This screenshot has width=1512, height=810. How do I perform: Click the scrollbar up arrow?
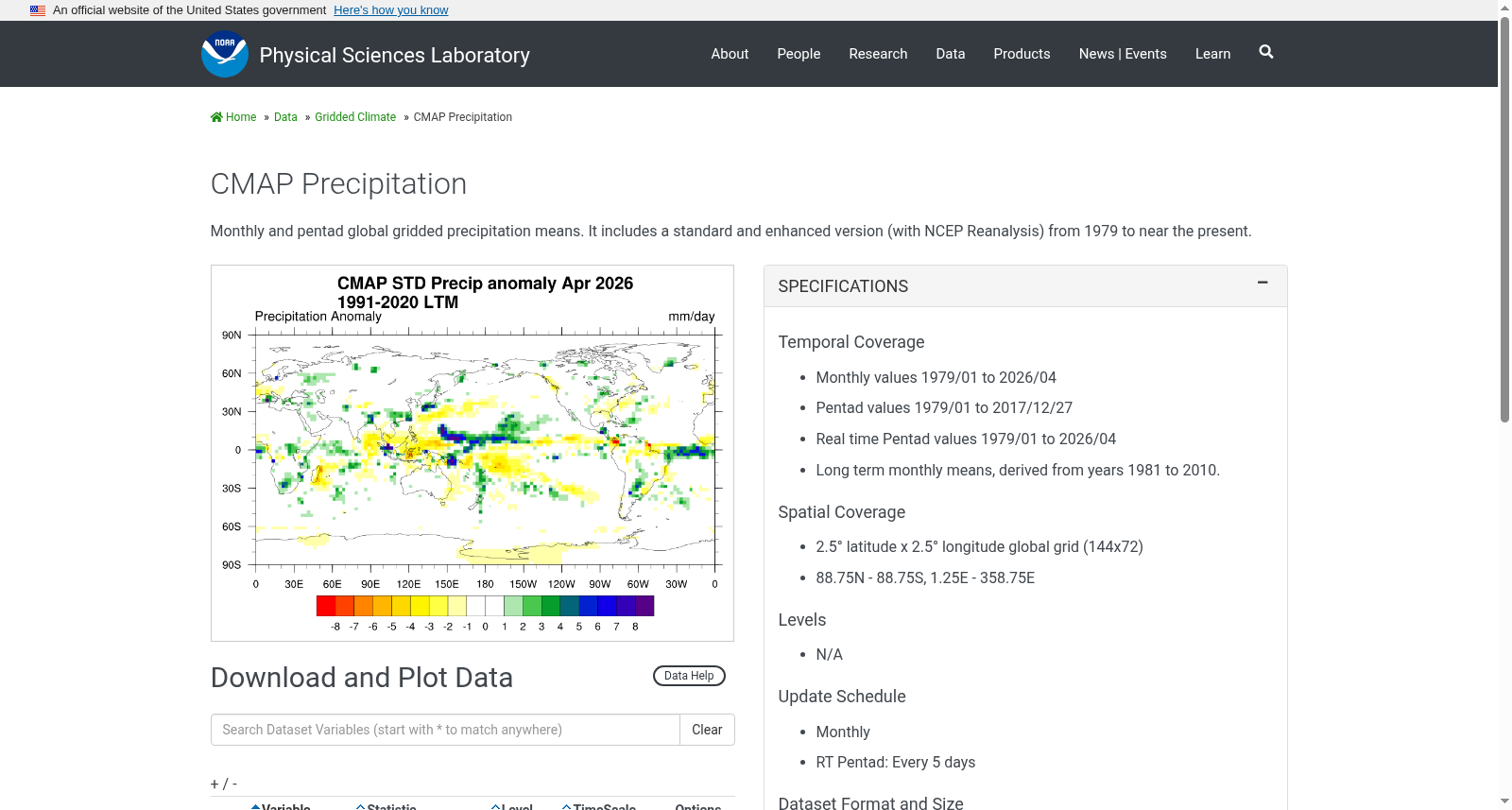click(x=1504, y=7)
